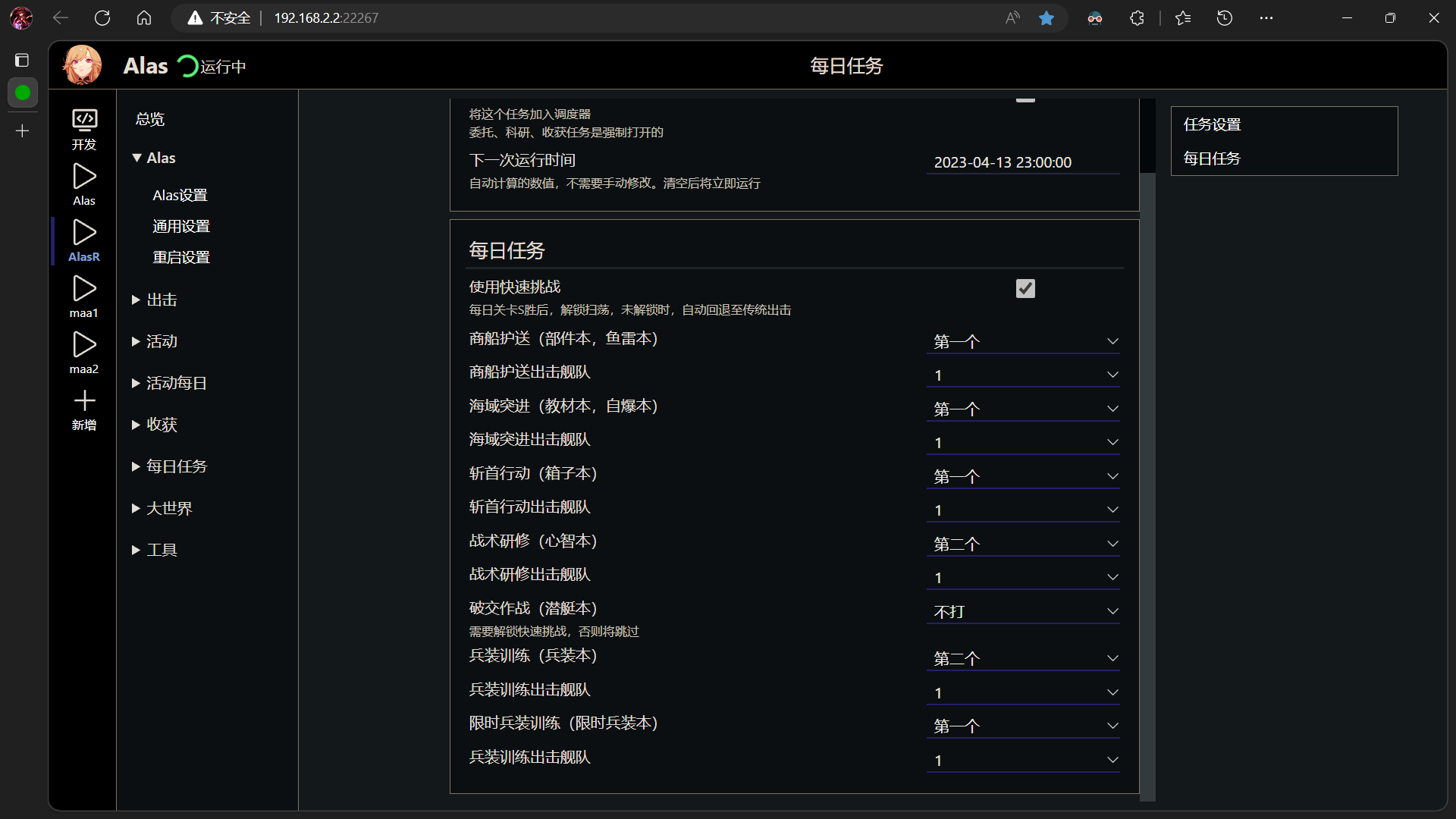Expand the 工具 section
Image resolution: width=1456 pixels, height=819 pixels.
pos(162,549)
